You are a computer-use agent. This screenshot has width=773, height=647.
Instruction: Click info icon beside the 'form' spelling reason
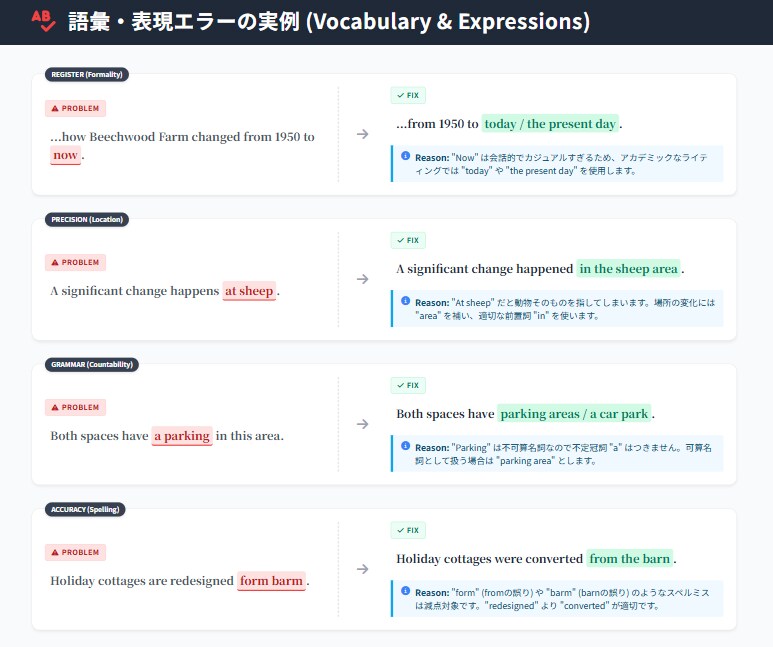tap(406, 591)
